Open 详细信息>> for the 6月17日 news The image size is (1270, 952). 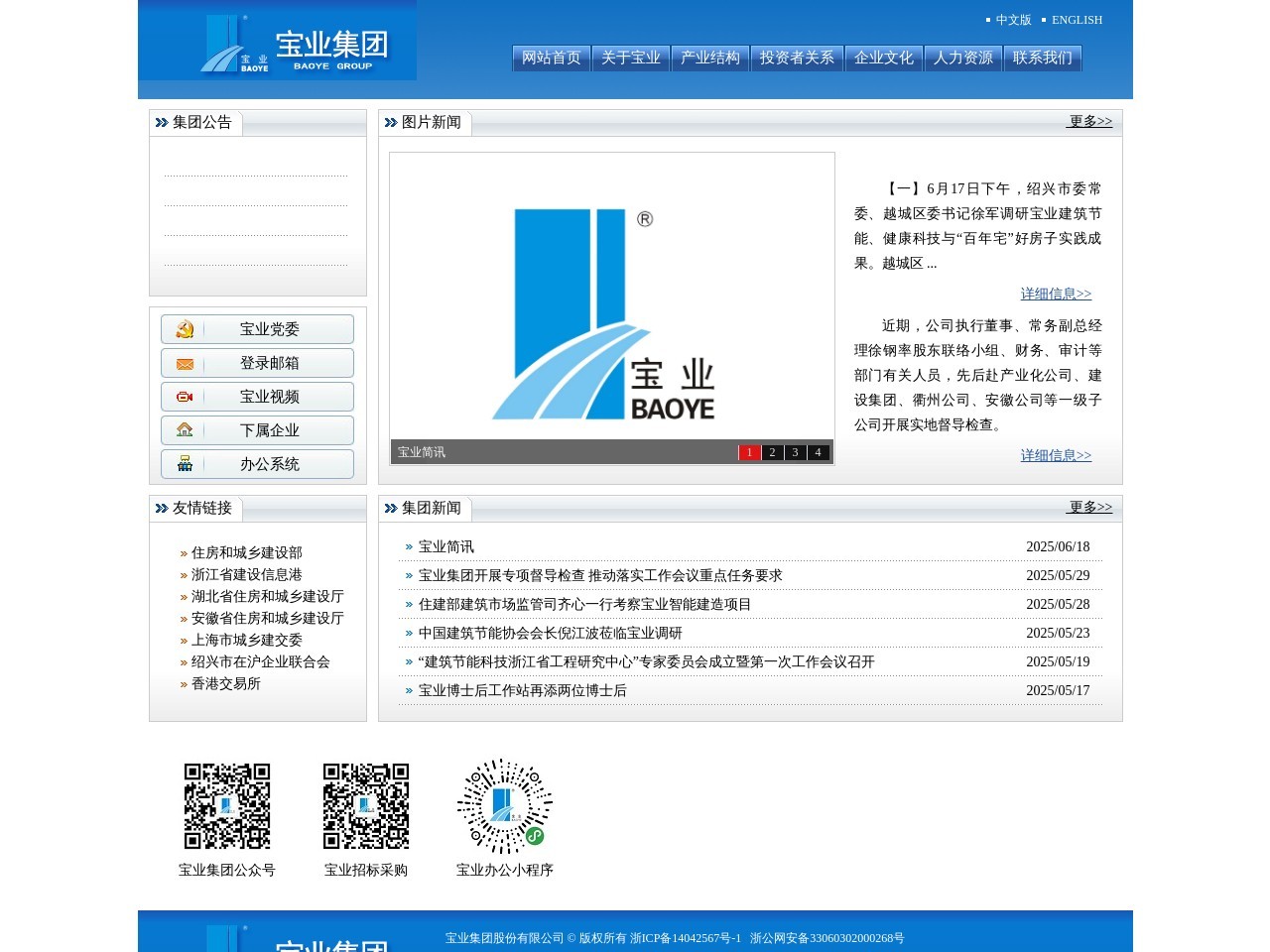[x=1056, y=294]
